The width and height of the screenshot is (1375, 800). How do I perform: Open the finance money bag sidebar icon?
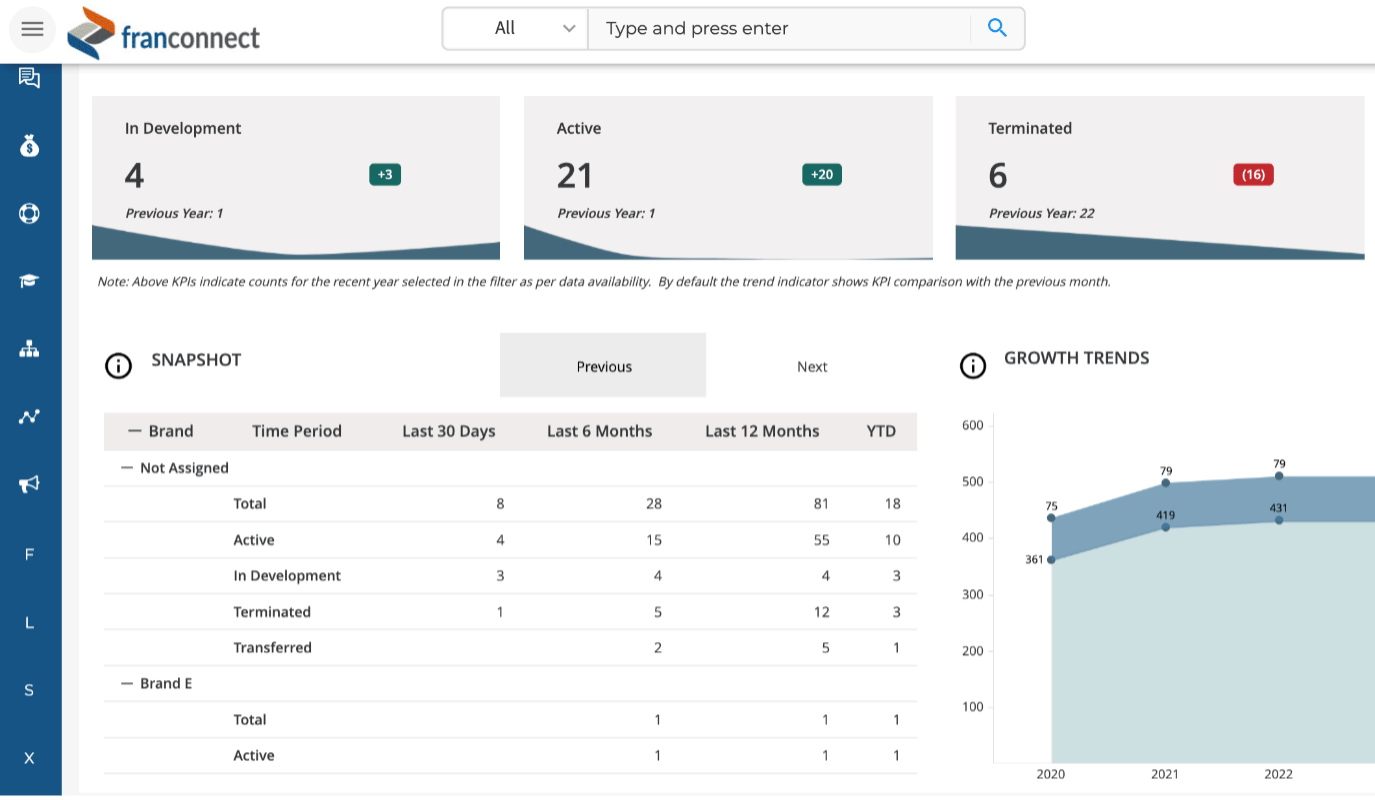click(28, 146)
